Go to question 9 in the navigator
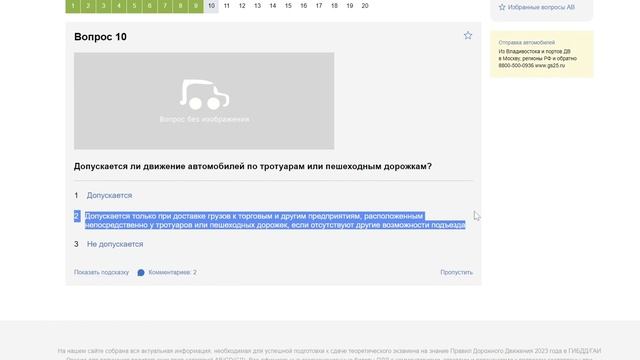The width and height of the screenshot is (640, 360). pyautogui.click(x=196, y=6)
